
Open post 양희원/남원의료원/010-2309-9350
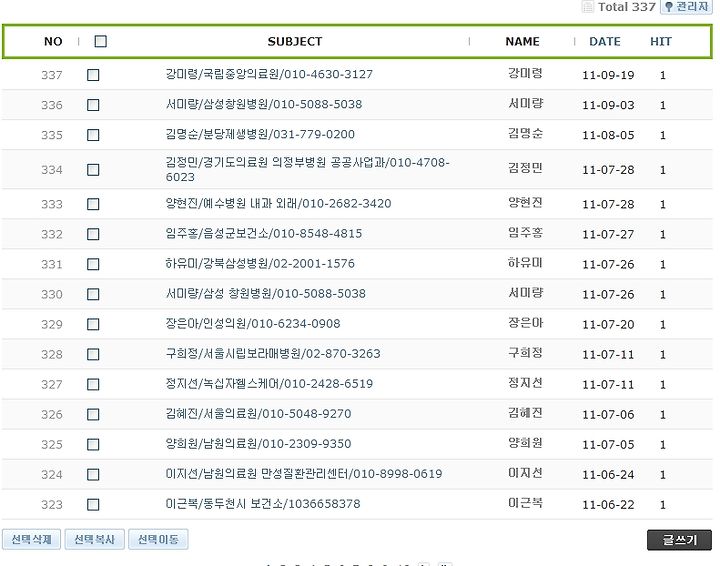[x=258, y=443]
